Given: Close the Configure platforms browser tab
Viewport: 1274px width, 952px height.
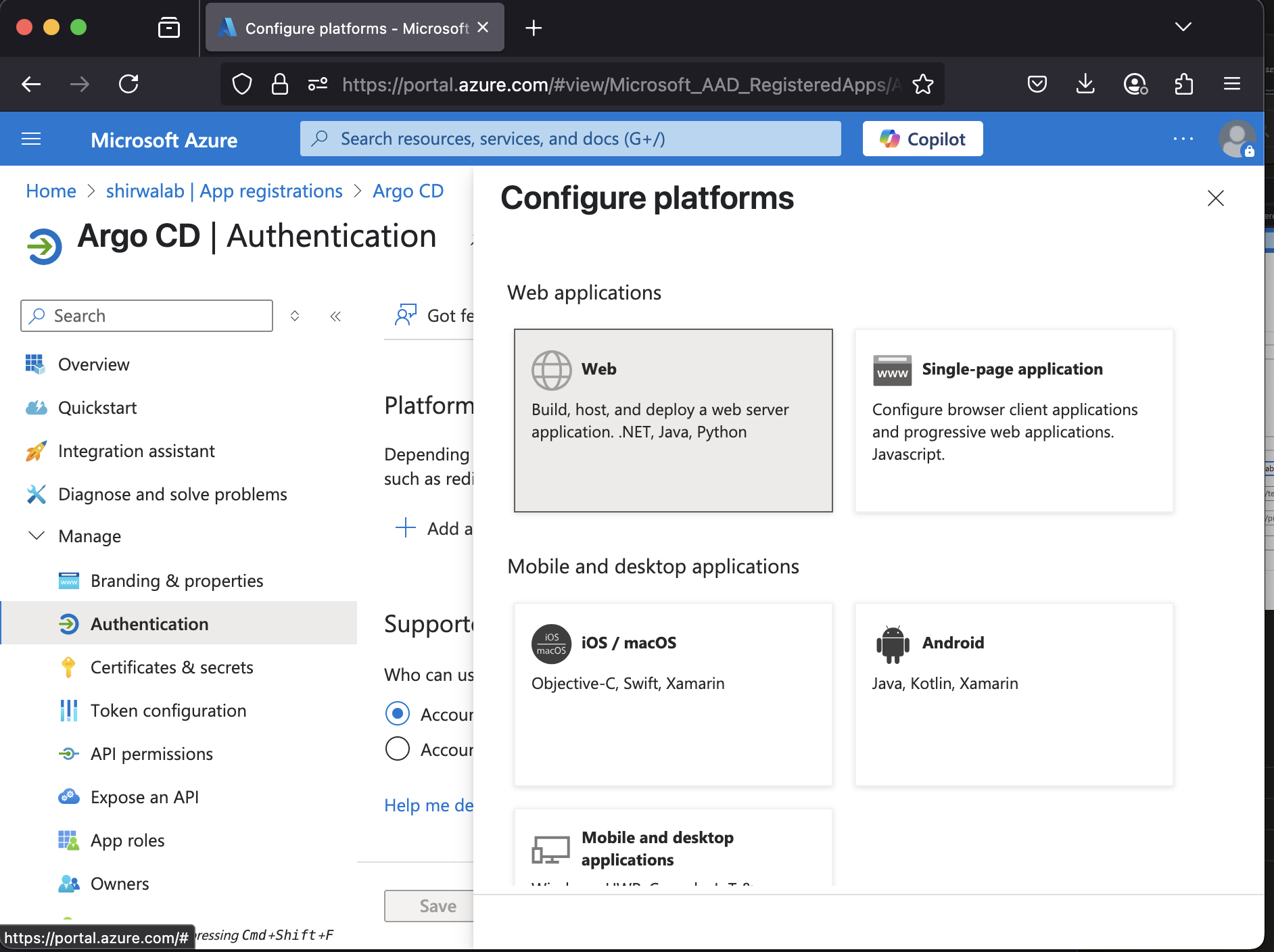Looking at the screenshot, I should [x=483, y=28].
